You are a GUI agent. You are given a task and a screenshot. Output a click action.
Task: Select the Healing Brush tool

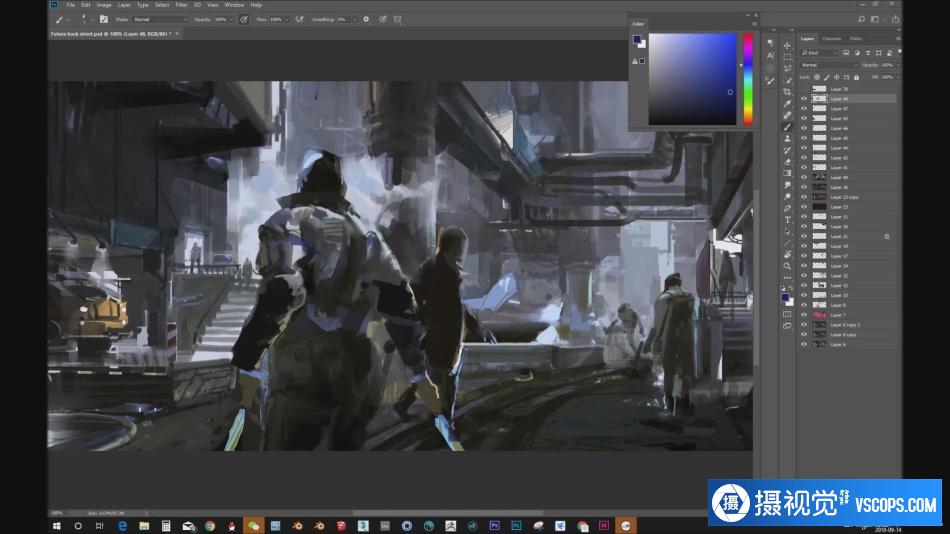coord(787,115)
